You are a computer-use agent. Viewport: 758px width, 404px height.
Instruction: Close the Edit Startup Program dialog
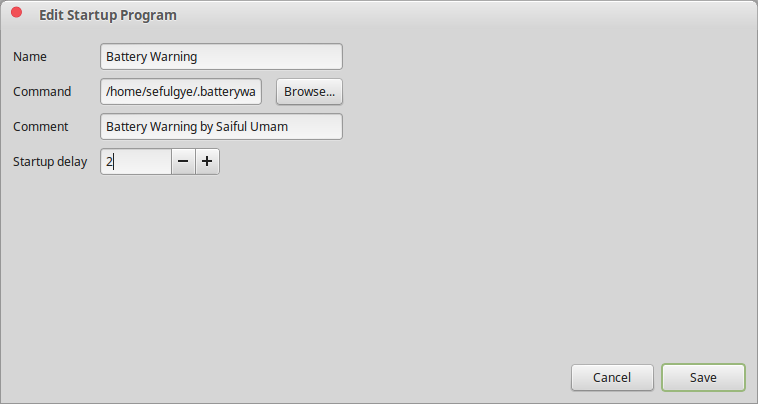[x=17, y=14]
